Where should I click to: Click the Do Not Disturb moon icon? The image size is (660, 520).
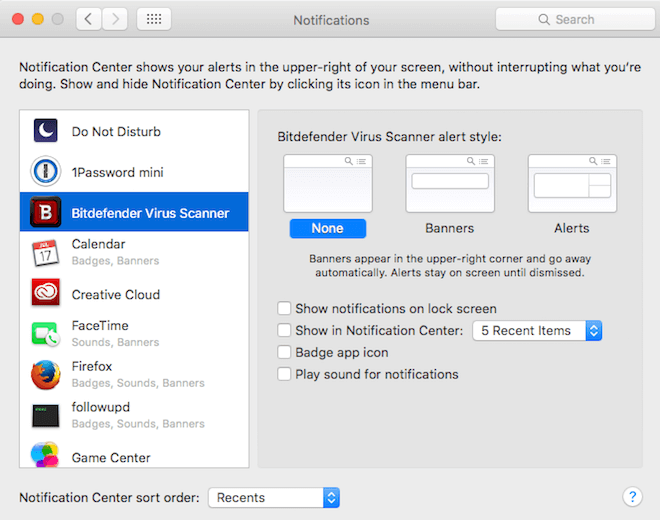tap(45, 131)
